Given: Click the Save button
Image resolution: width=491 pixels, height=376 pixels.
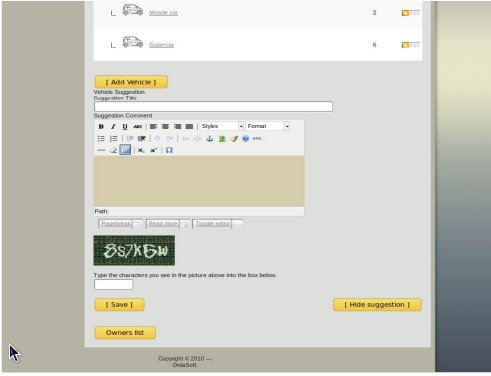Looking at the screenshot, I should click(119, 305).
